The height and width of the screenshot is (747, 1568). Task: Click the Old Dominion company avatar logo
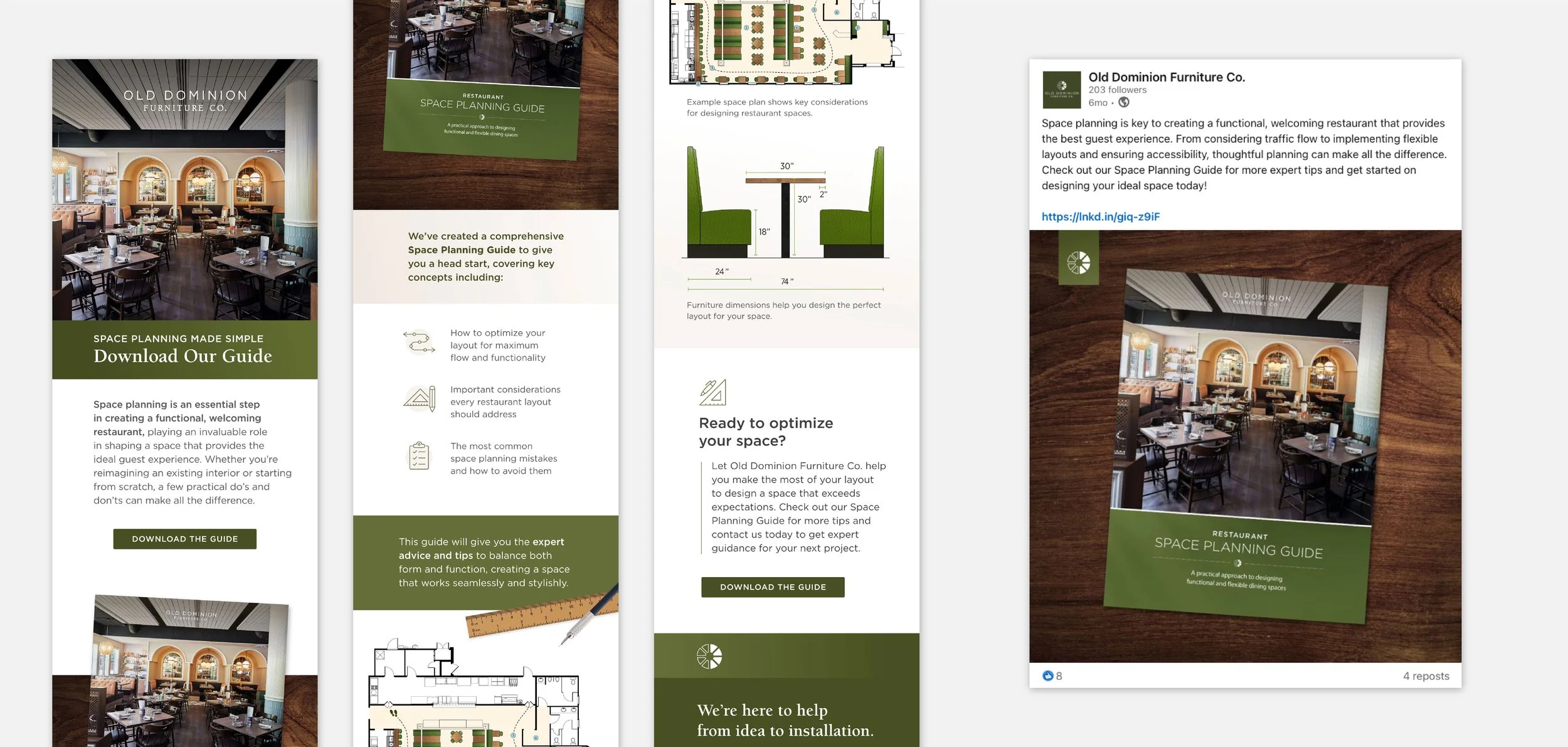pyautogui.click(x=1061, y=90)
